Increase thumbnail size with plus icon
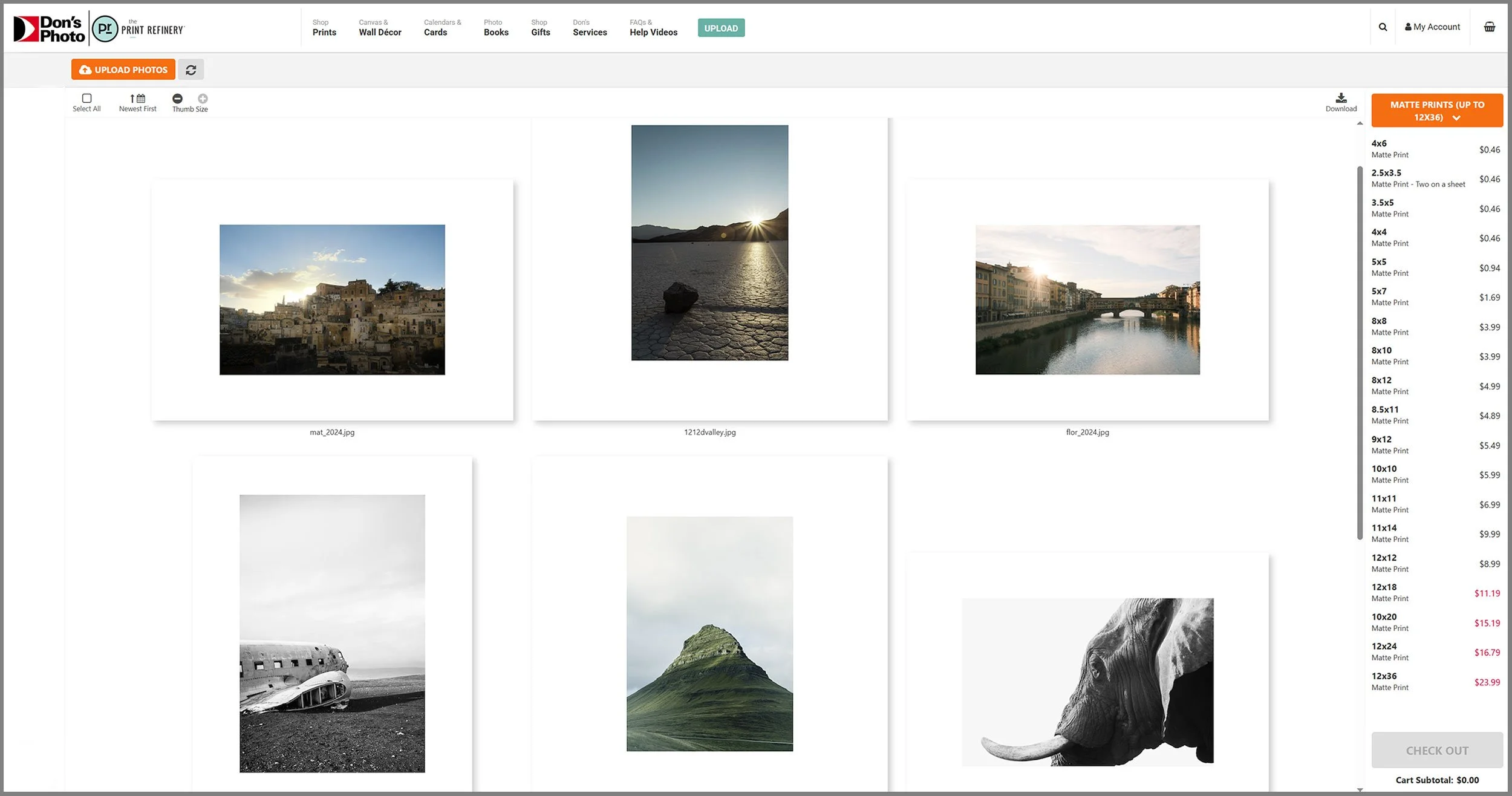Image resolution: width=1512 pixels, height=796 pixels. pyautogui.click(x=203, y=99)
